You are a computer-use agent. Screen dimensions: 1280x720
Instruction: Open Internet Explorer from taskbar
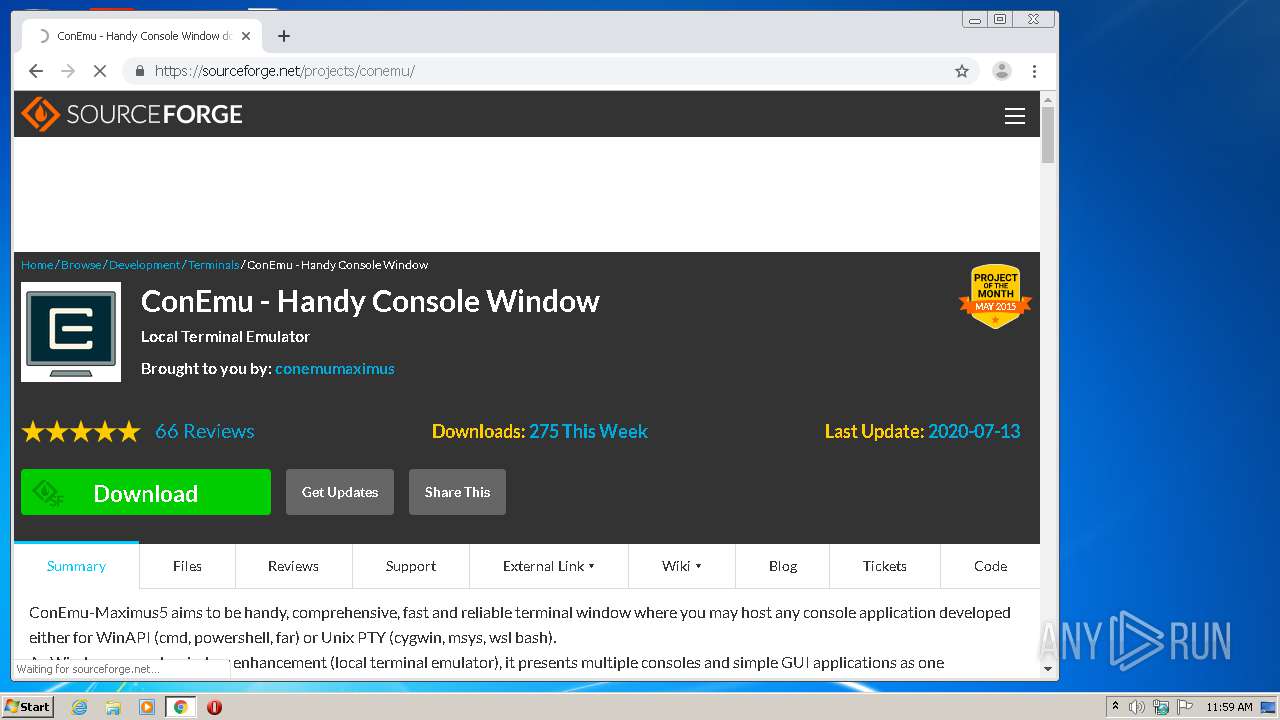pos(79,707)
